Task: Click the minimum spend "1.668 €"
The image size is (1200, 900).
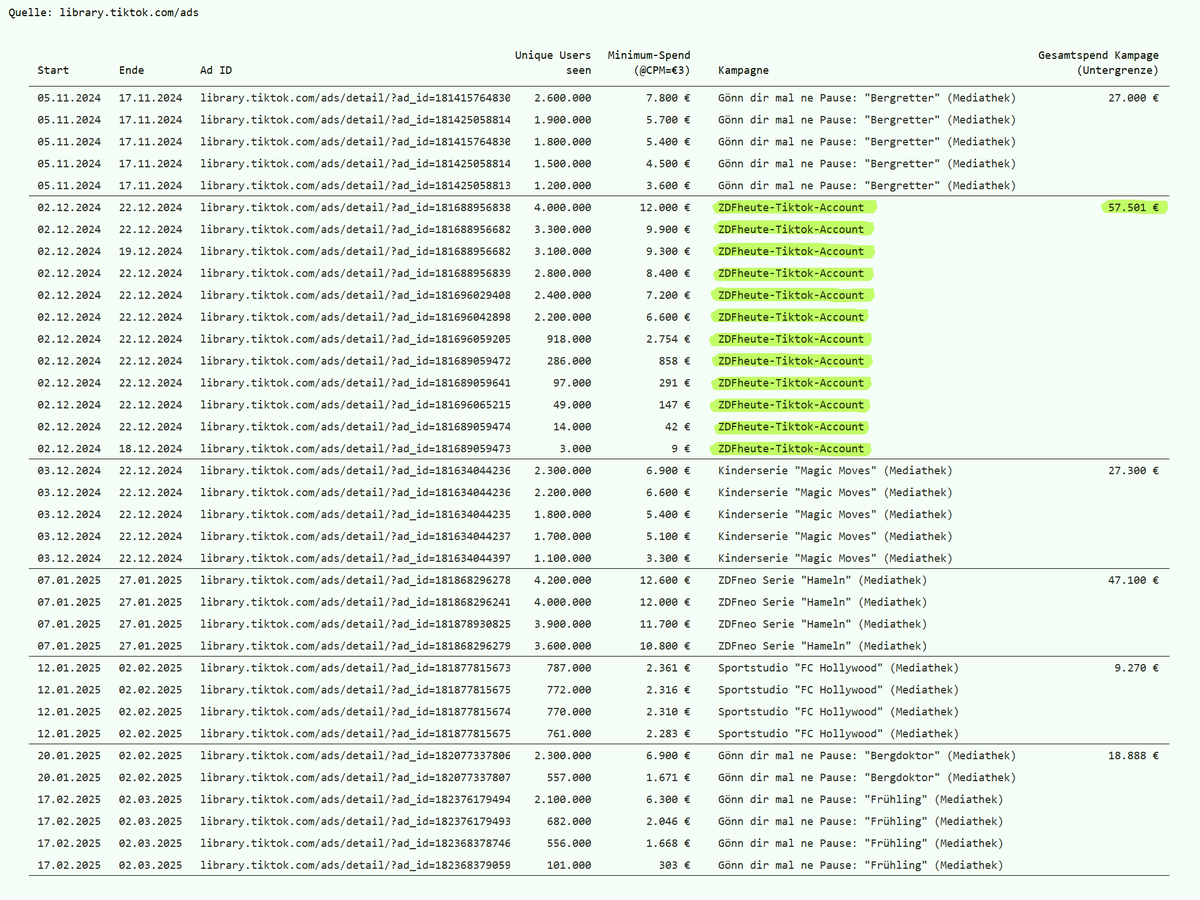Action: [668, 844]
